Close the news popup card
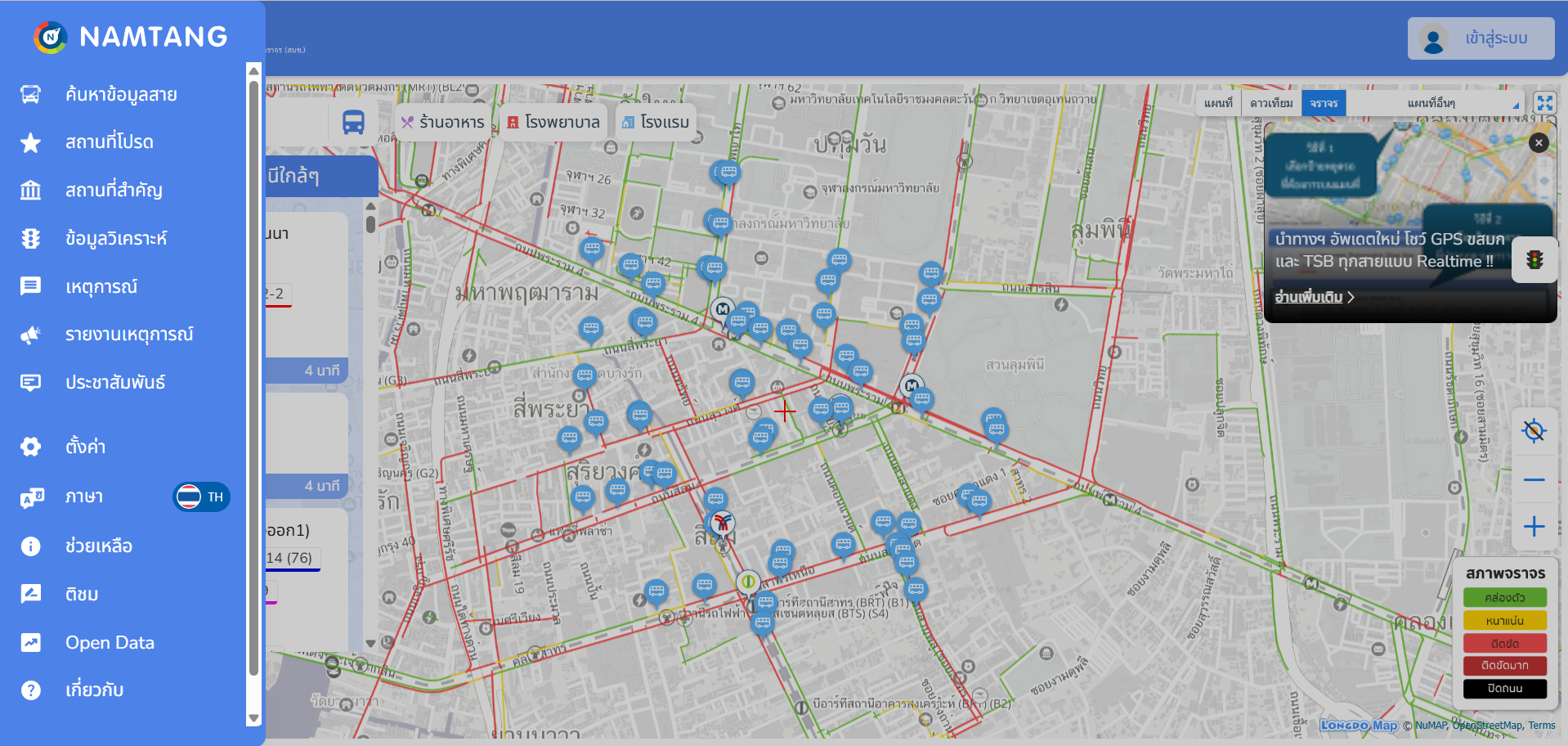The image size is (1568, 746). pyautogui.click(x=1539, y=142)
